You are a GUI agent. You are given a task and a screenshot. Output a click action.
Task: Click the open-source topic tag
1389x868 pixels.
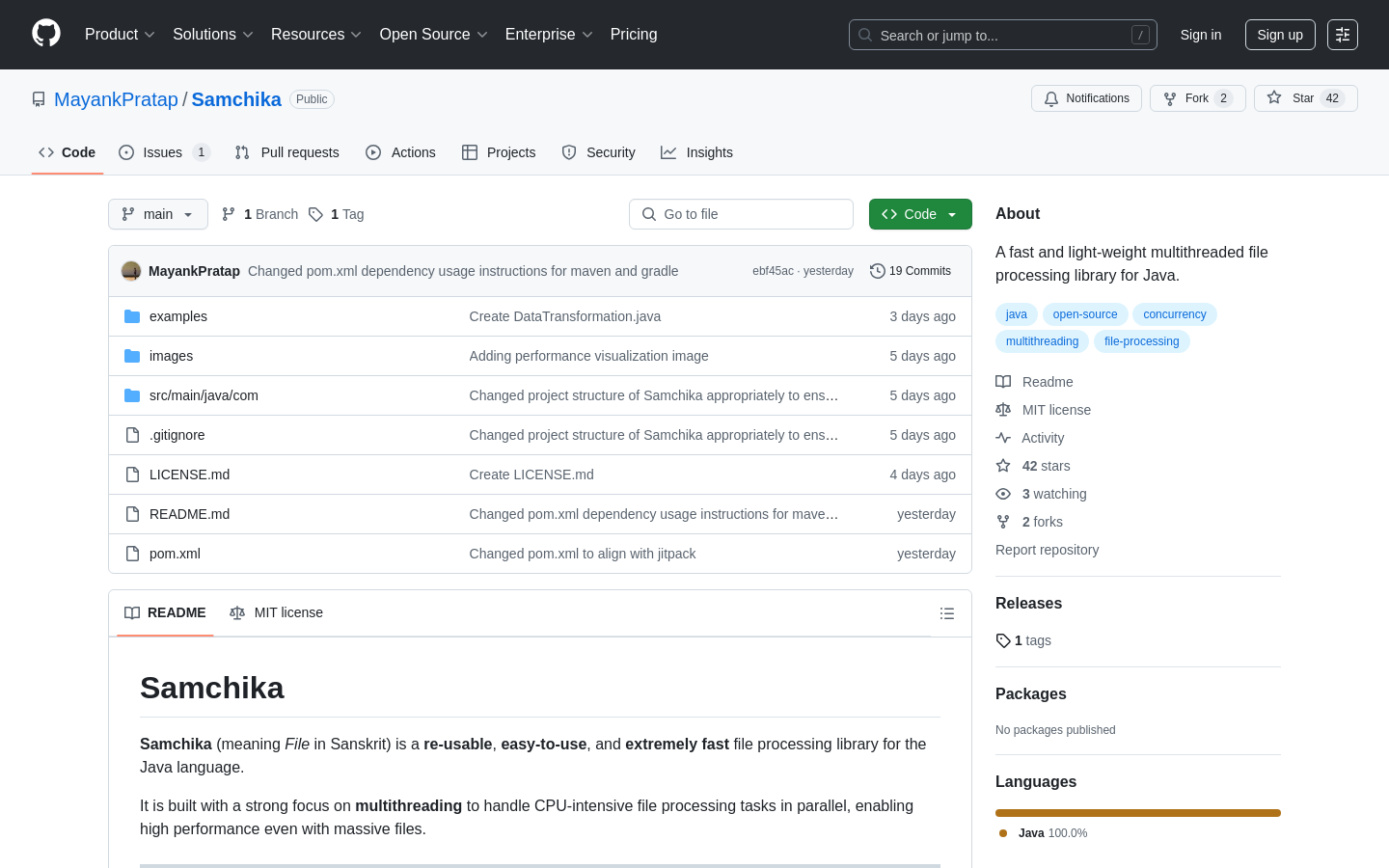click(x=1085, y=314)
